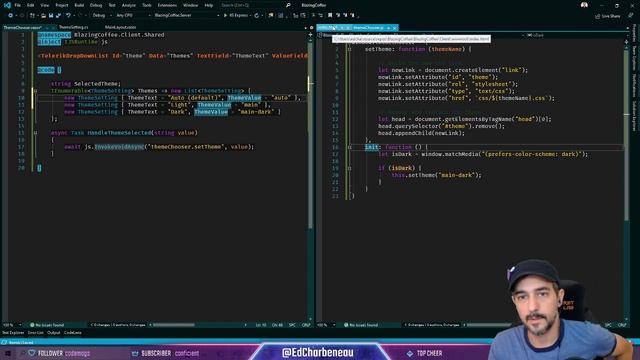This screenshot has width=640, height=360.
Task: Click the Open File folder icon
Action: coord(43,16)
